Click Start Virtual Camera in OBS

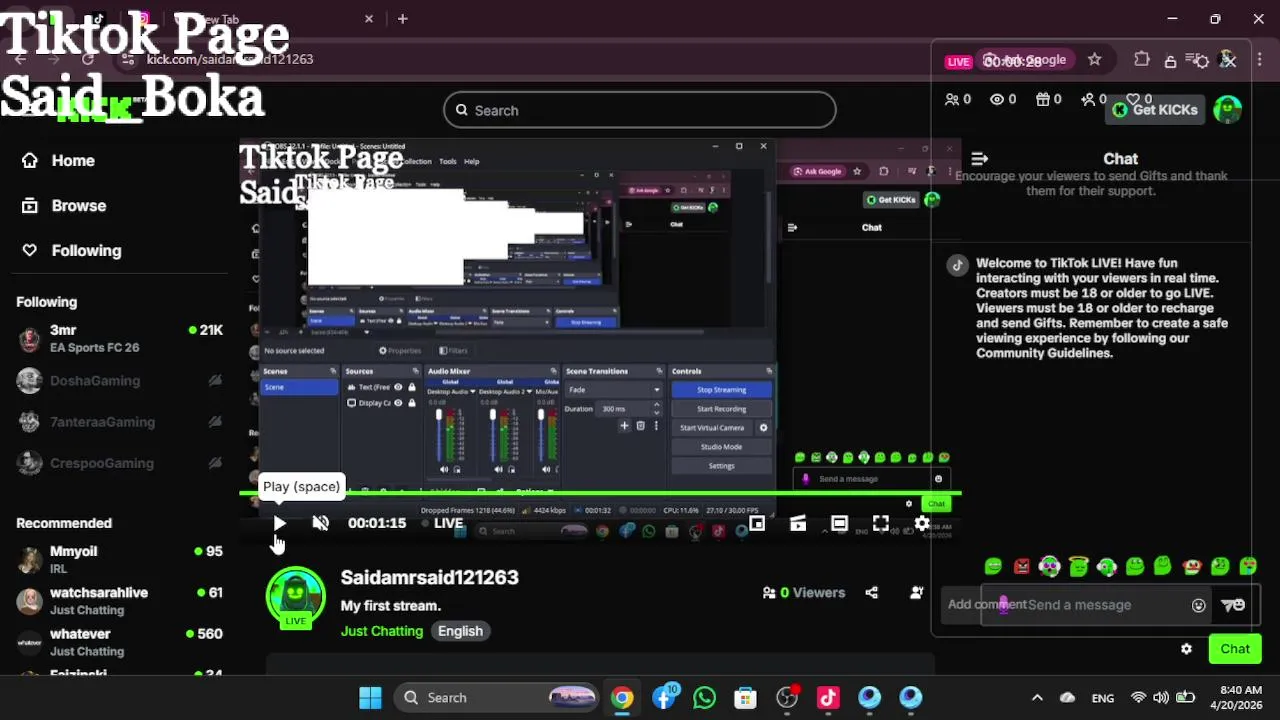click(712, 428)
